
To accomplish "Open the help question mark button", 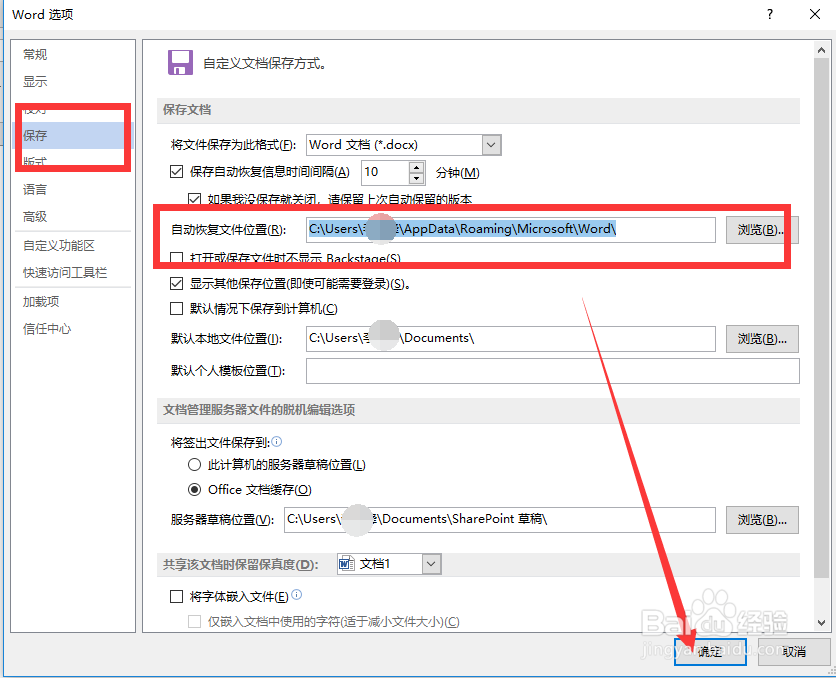I will 770,14.
